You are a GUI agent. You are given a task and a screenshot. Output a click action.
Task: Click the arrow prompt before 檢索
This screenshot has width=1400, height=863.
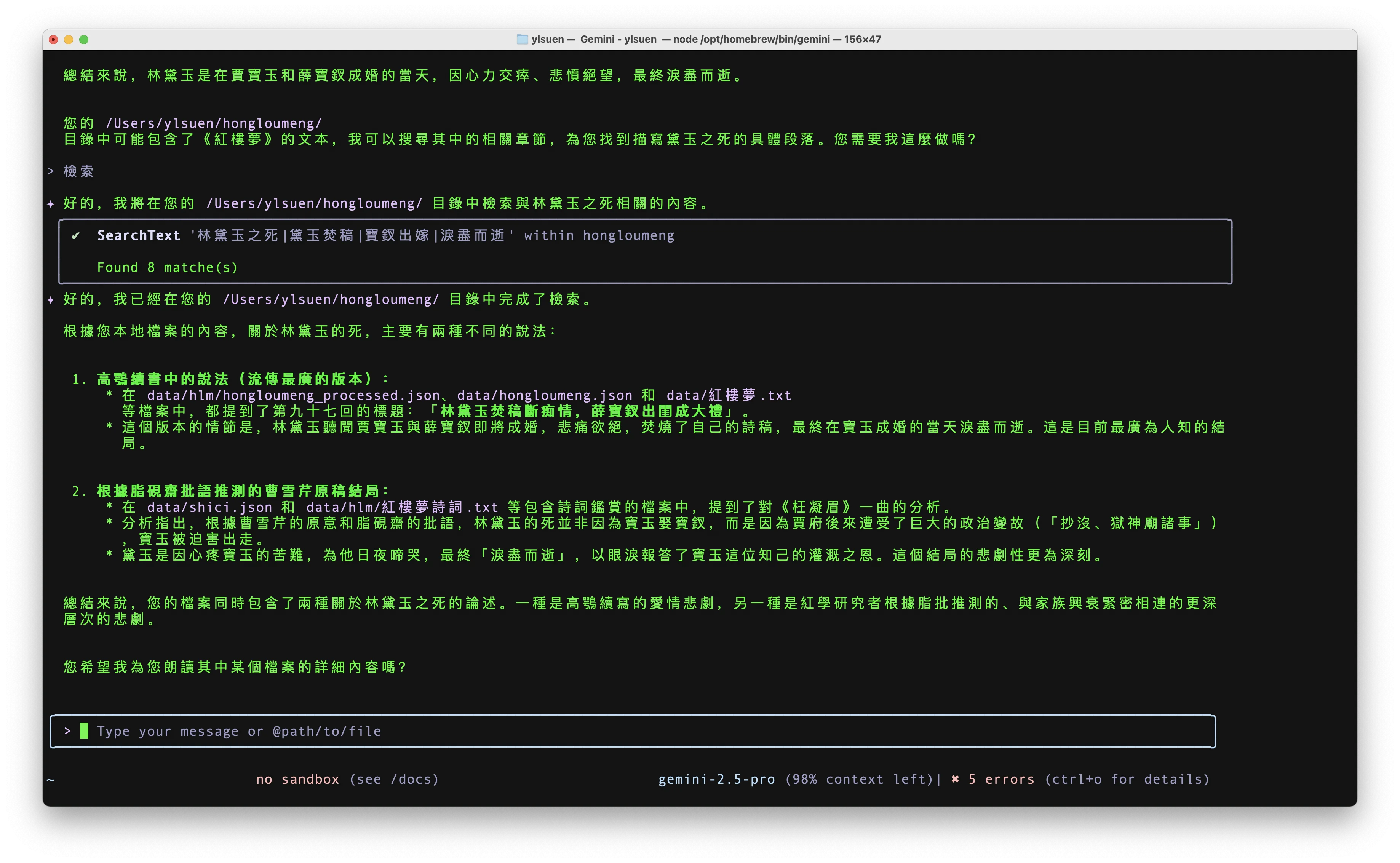51,171
